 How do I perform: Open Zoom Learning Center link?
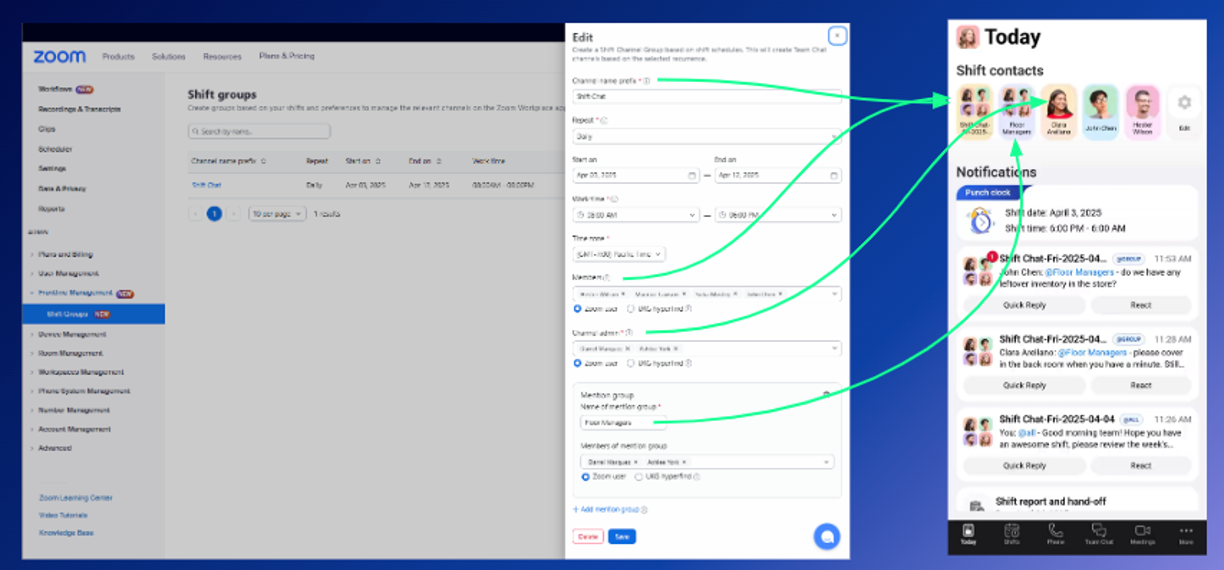coord(76,497)
